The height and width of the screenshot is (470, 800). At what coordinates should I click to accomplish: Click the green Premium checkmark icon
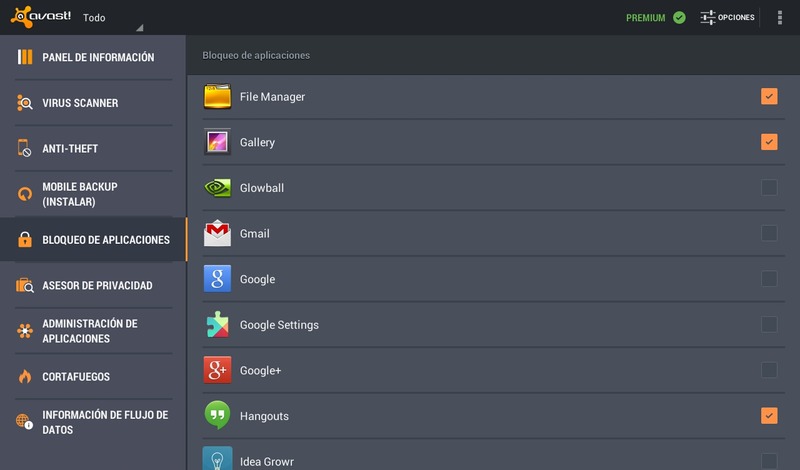pos(679,17)
